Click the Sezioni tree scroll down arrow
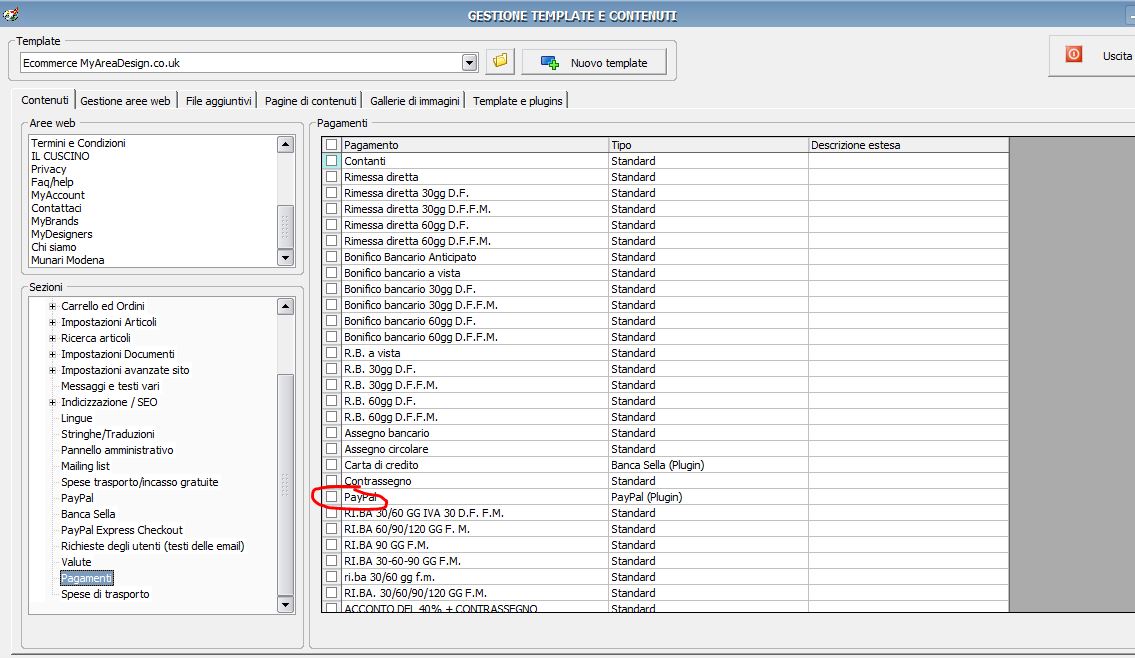 pyautogui.click(x=285, y=604)
